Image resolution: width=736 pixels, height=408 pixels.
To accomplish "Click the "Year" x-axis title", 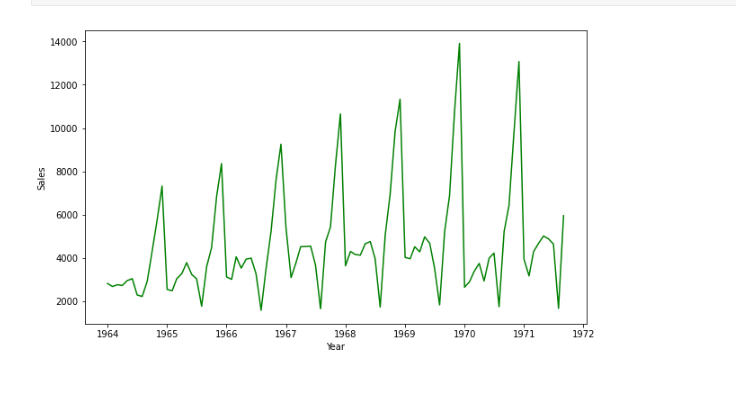I will [336, 347].
